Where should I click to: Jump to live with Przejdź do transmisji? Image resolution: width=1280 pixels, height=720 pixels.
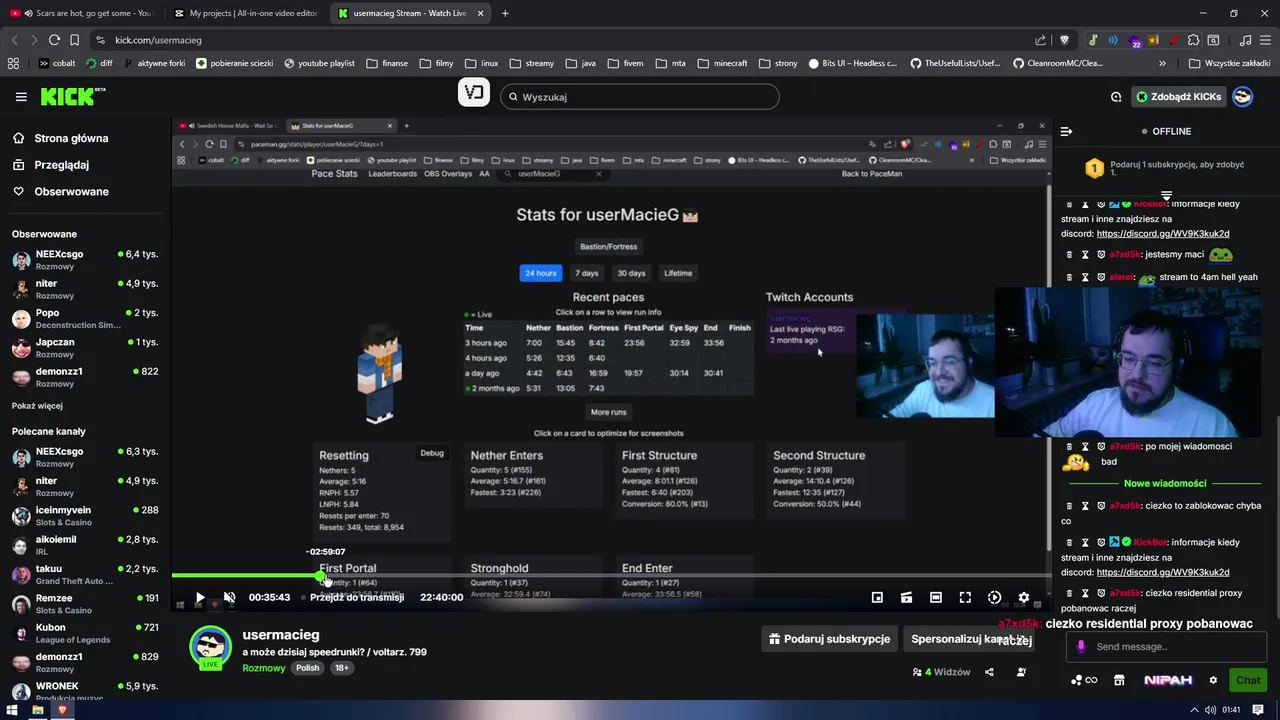(357, 597)
